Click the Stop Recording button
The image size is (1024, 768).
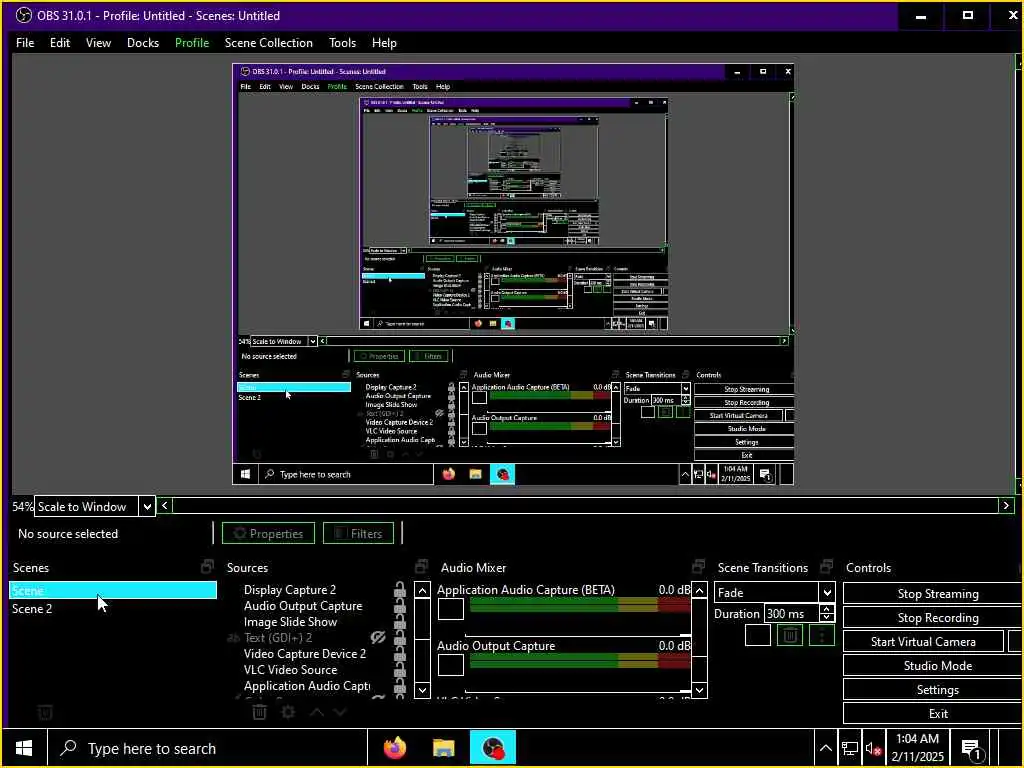pos(937,617)
